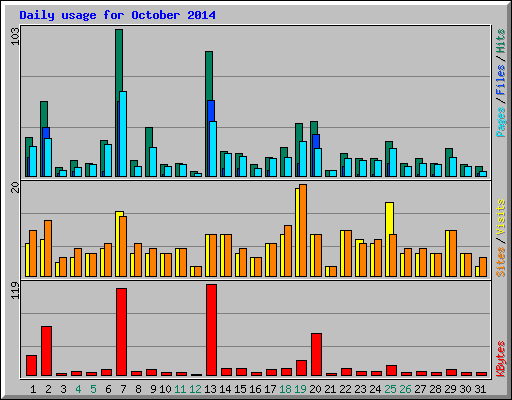Click day "7" on the x-axis

(123, 389)
